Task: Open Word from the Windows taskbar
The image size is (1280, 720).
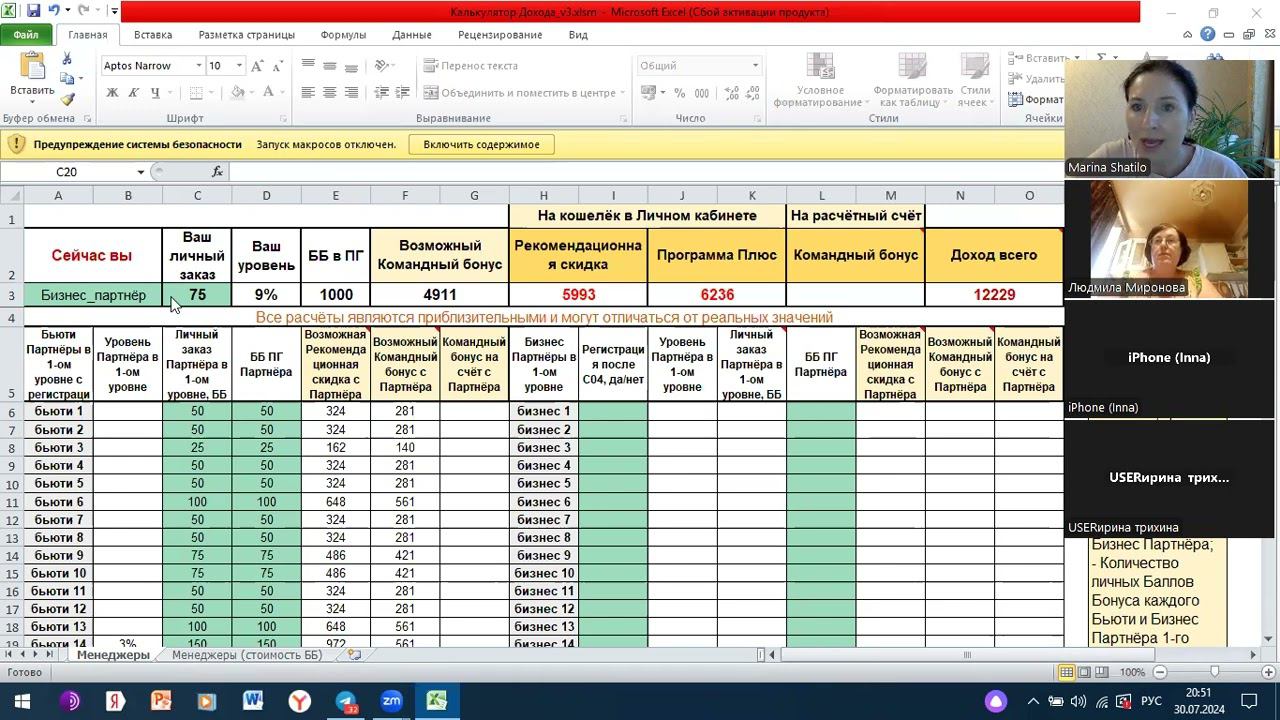Action: coord(253,701)
